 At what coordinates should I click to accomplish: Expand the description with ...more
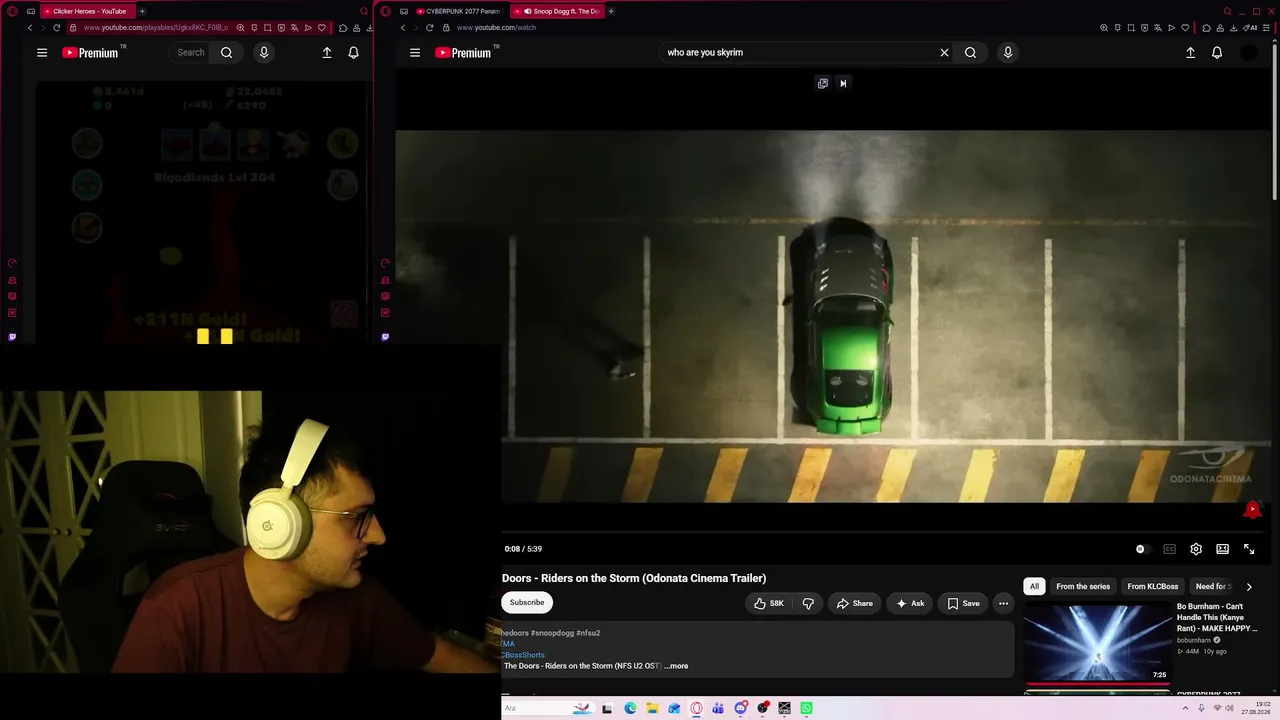[x=677, y=666]
